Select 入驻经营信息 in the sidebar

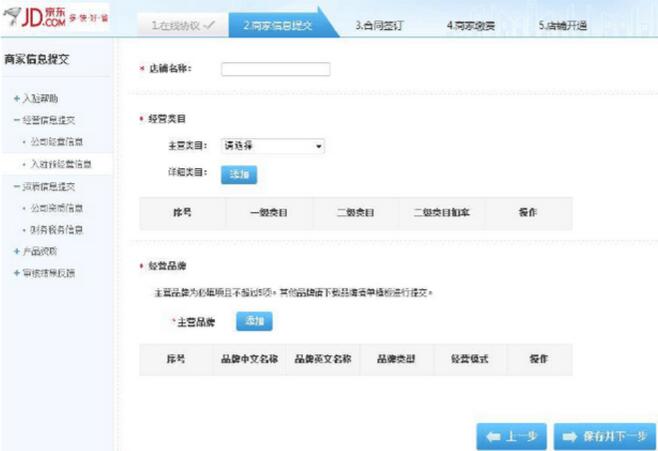coord(61,163)
